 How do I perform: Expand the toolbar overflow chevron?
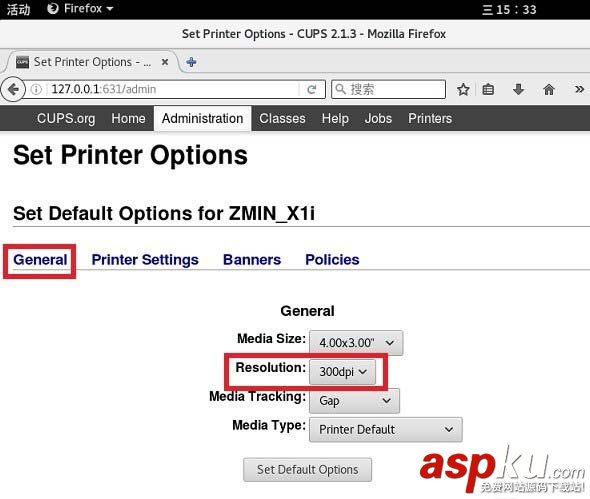pos(579,90)
